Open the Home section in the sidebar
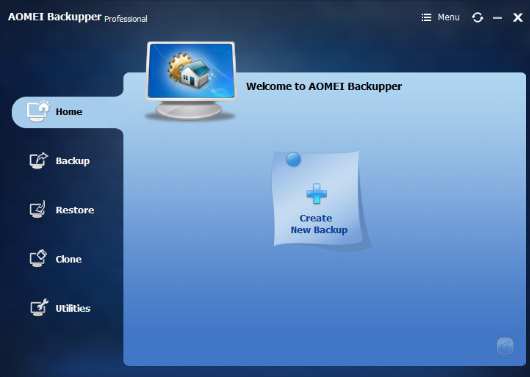530x377 pixels. click(68, 112)
